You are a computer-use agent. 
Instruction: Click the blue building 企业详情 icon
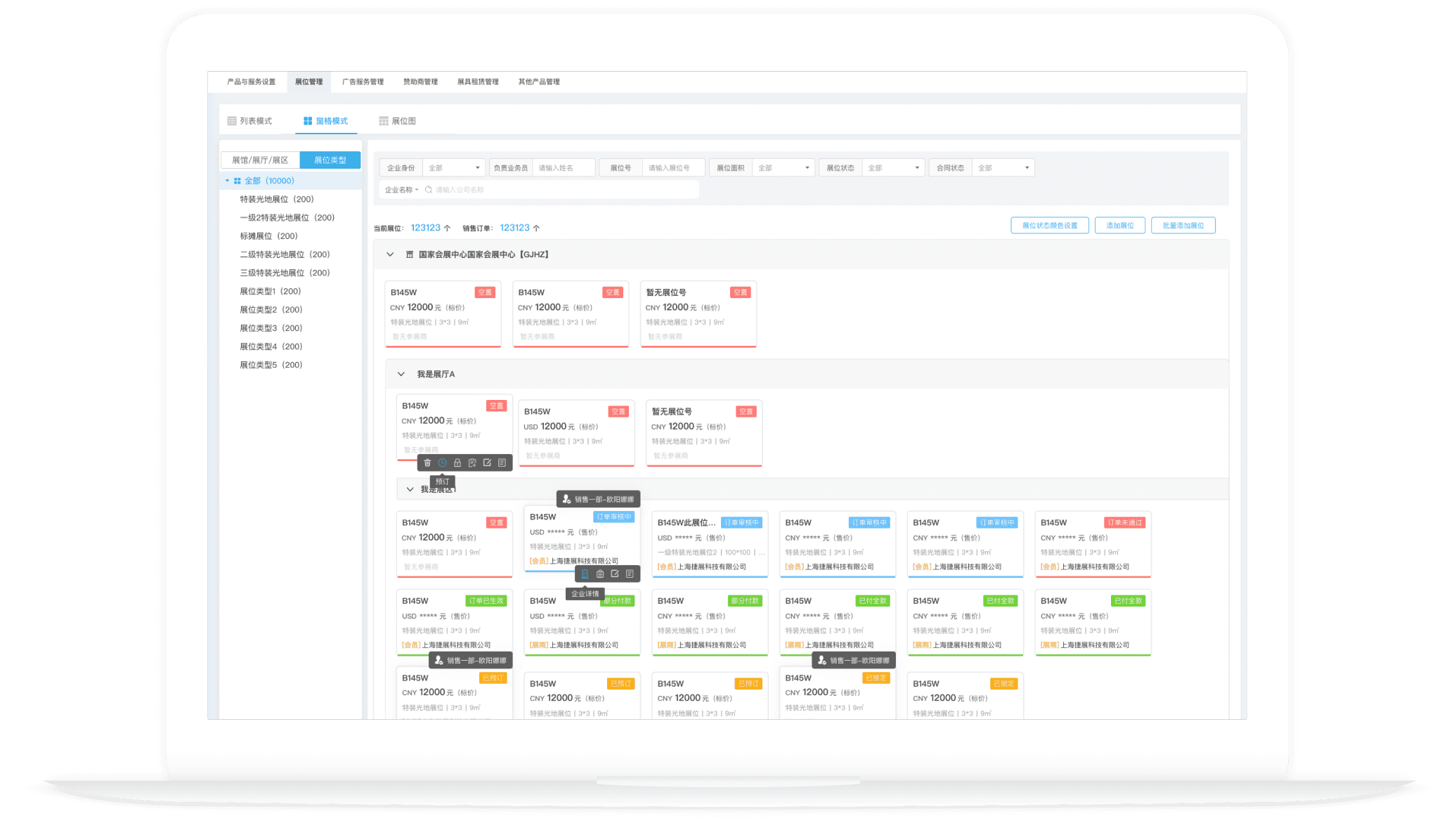click(585, 574)
